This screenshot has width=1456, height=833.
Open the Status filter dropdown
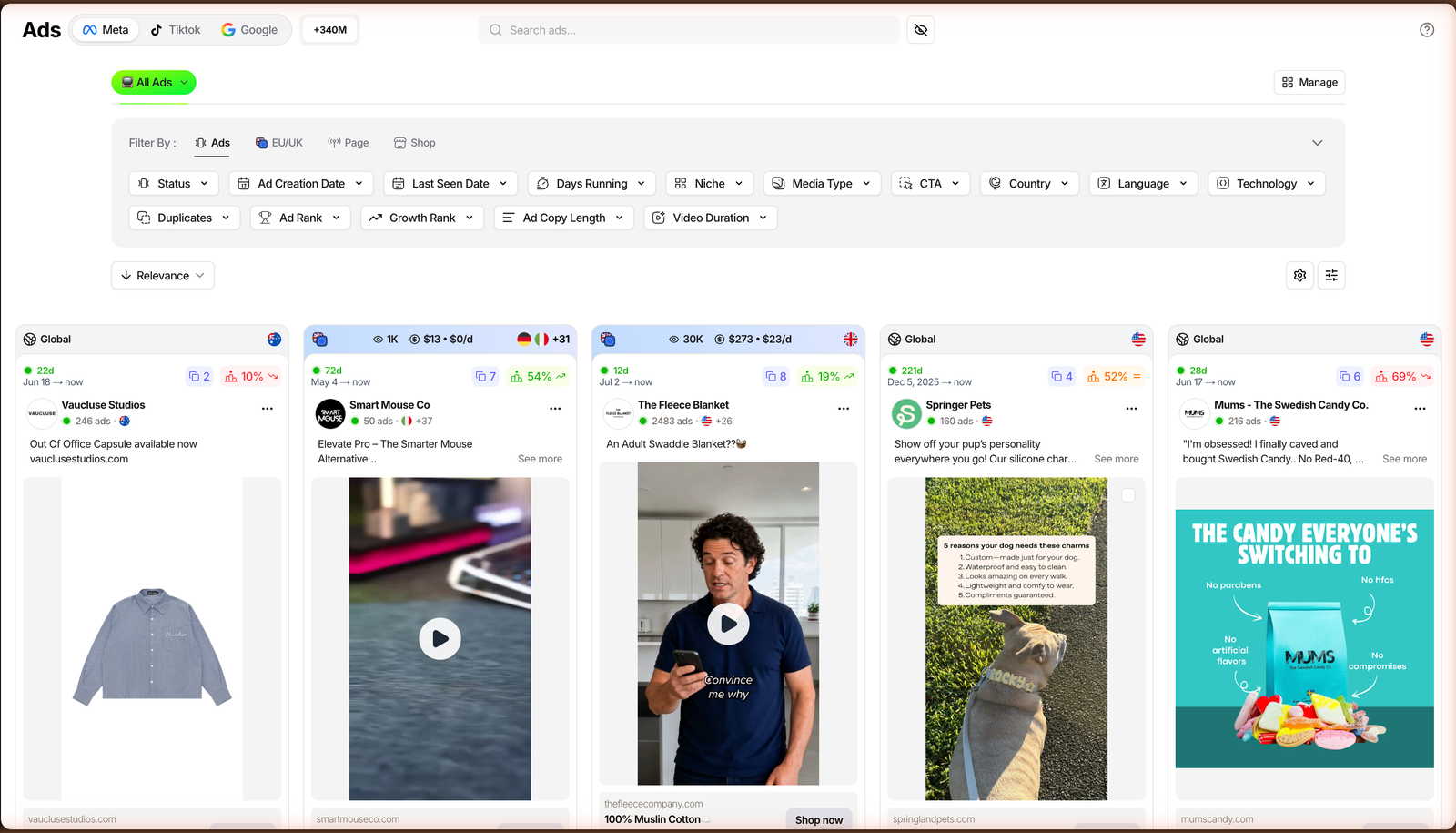click(x=174, y=183)
